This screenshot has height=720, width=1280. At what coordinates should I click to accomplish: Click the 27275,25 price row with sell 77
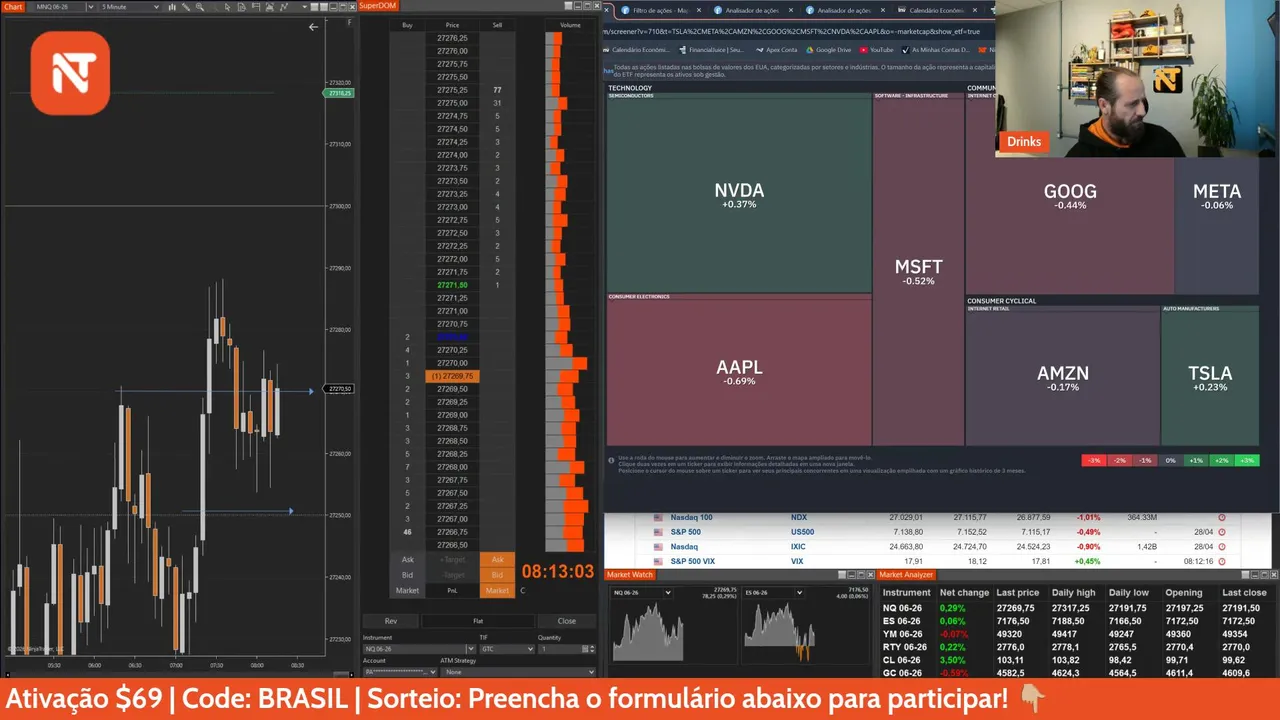click(x=452, y=90)
